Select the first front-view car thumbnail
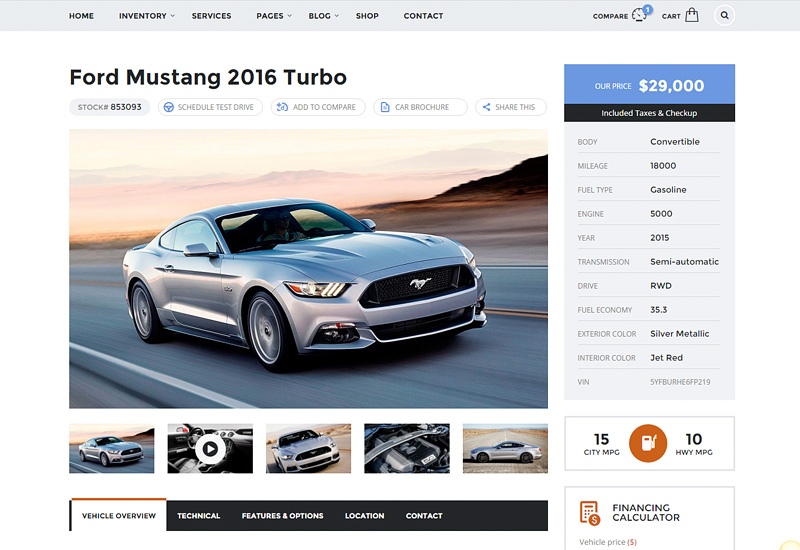Image resolution: width=800 pixels, height=550 pixels. pos(111,448)
